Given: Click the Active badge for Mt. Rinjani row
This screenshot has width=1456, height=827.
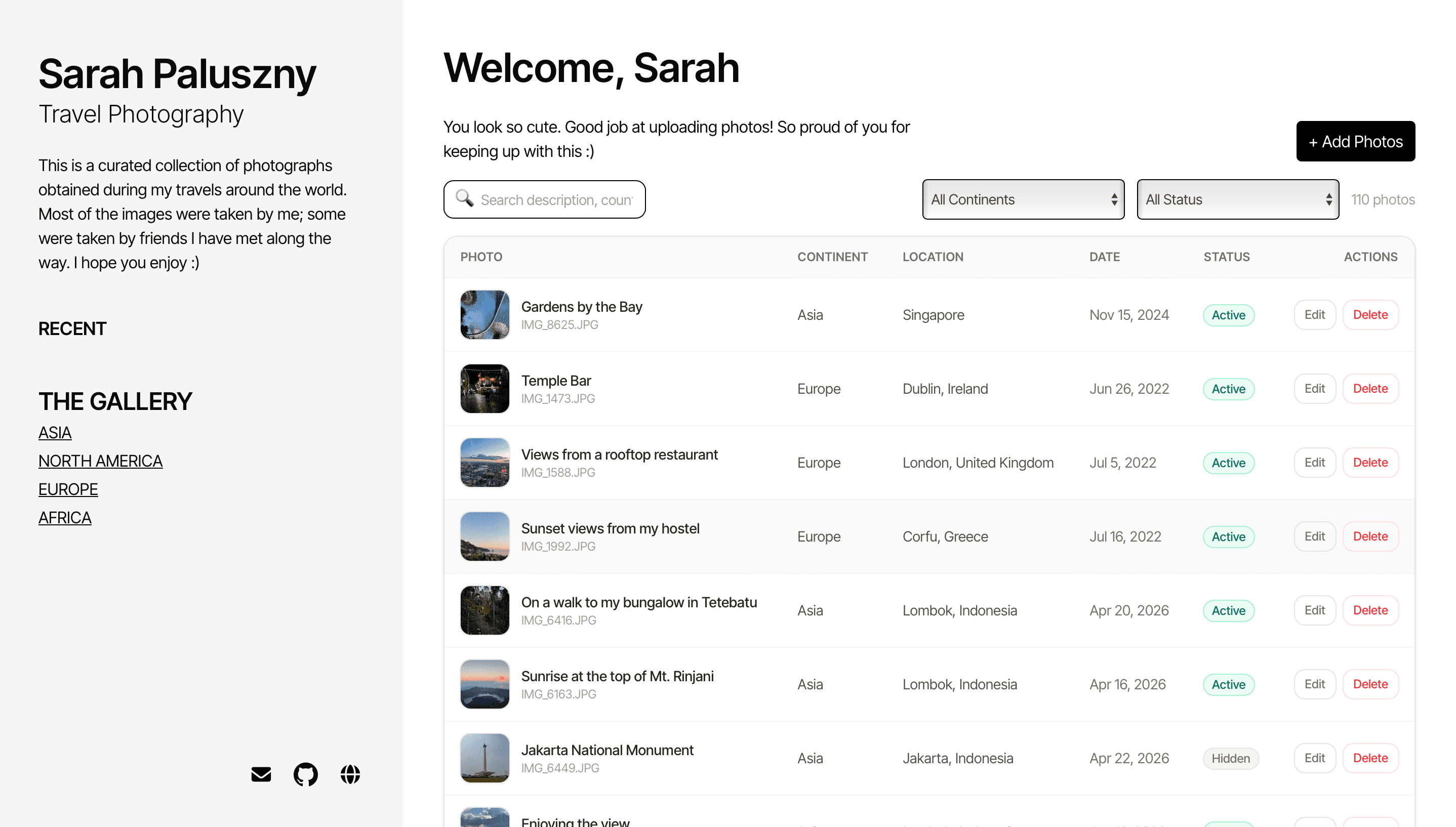Looking at the screenshot, I should pos(1228,684).
